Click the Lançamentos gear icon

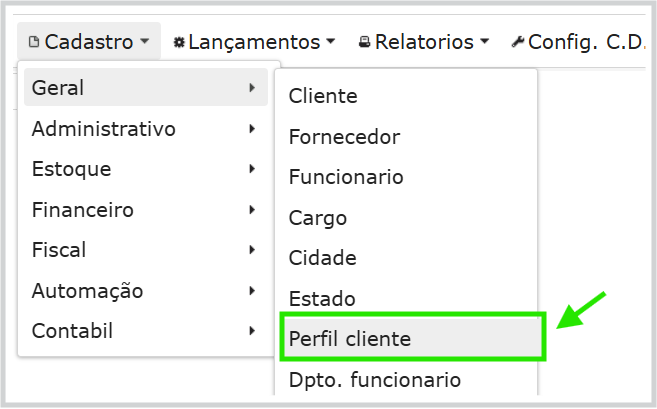coord(179,42)
